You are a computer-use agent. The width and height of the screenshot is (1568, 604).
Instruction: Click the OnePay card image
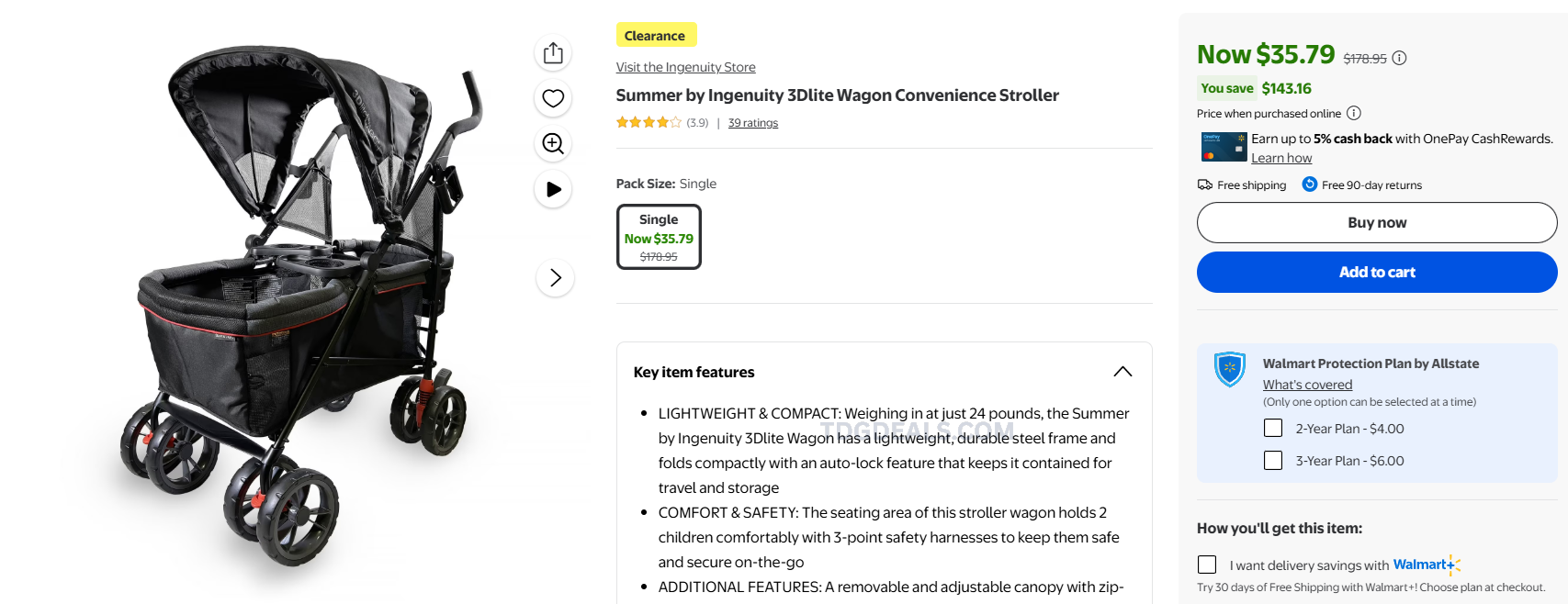click(1224, 147)
